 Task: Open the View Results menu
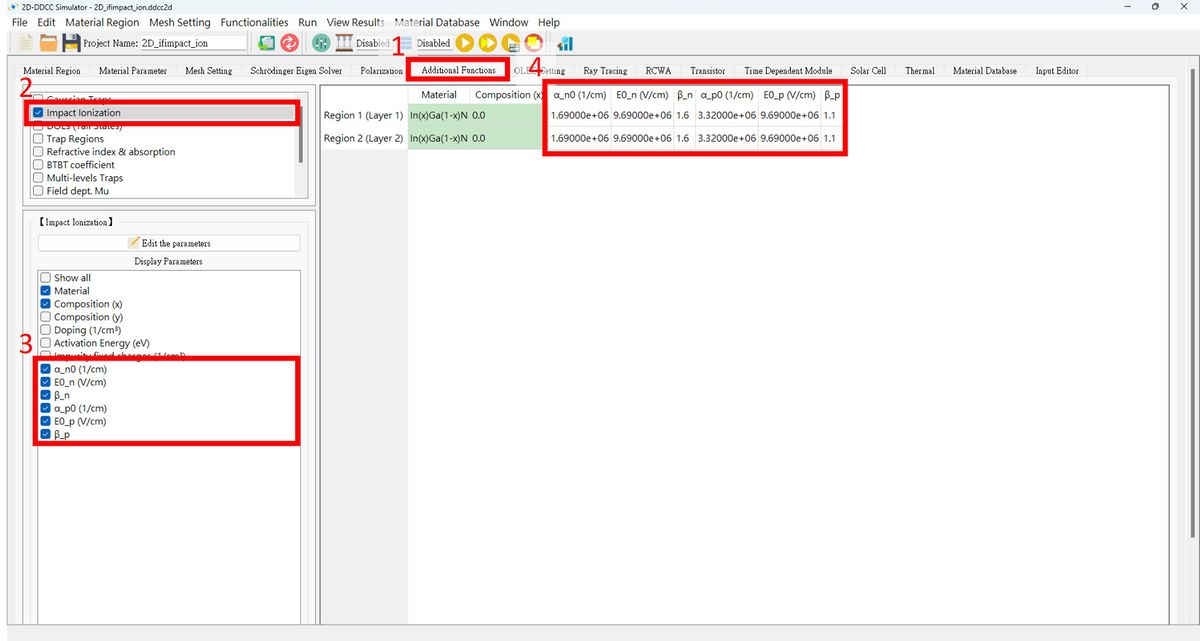click(x=355, y=22)
